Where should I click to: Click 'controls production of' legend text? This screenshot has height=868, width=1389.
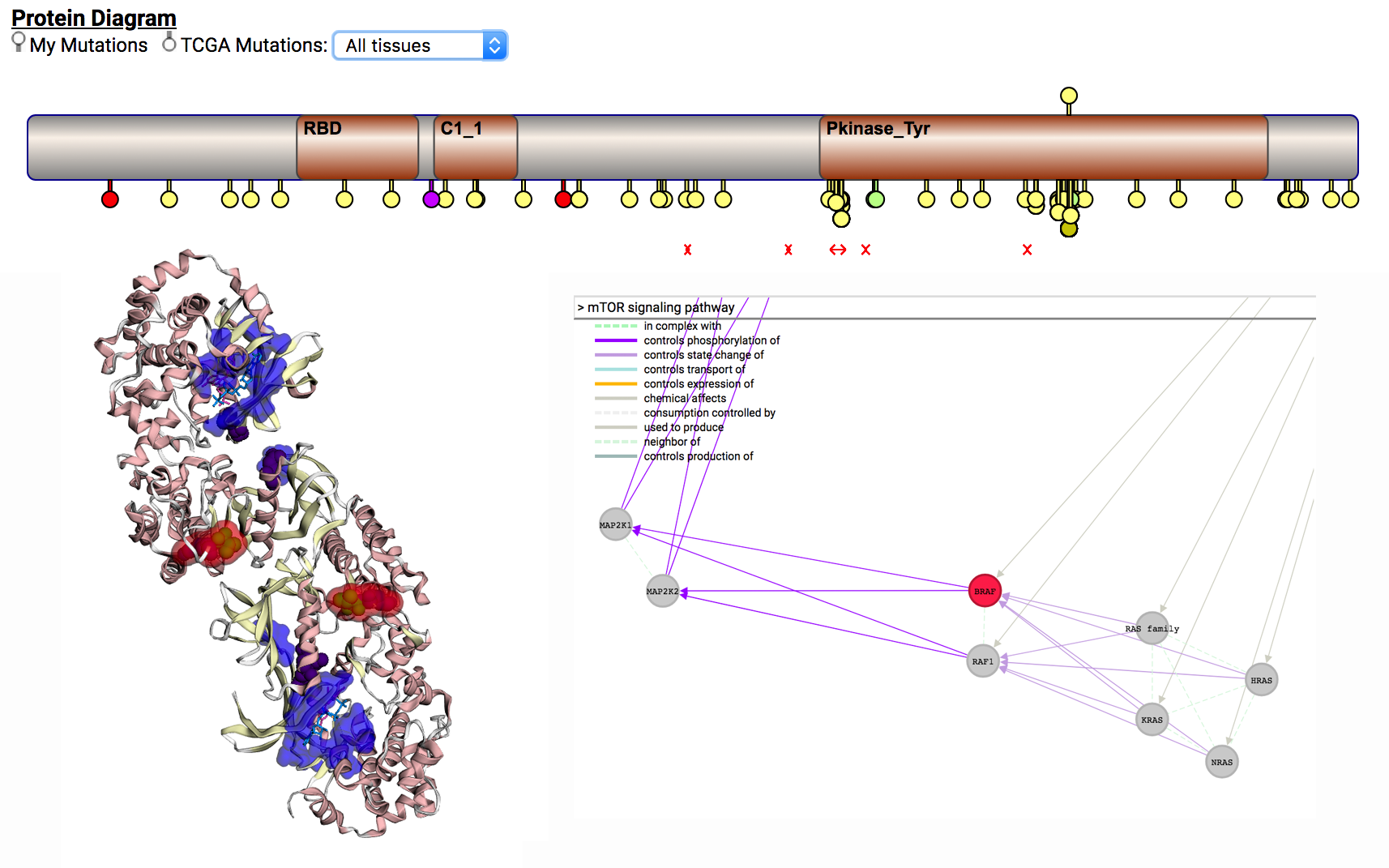699,457
